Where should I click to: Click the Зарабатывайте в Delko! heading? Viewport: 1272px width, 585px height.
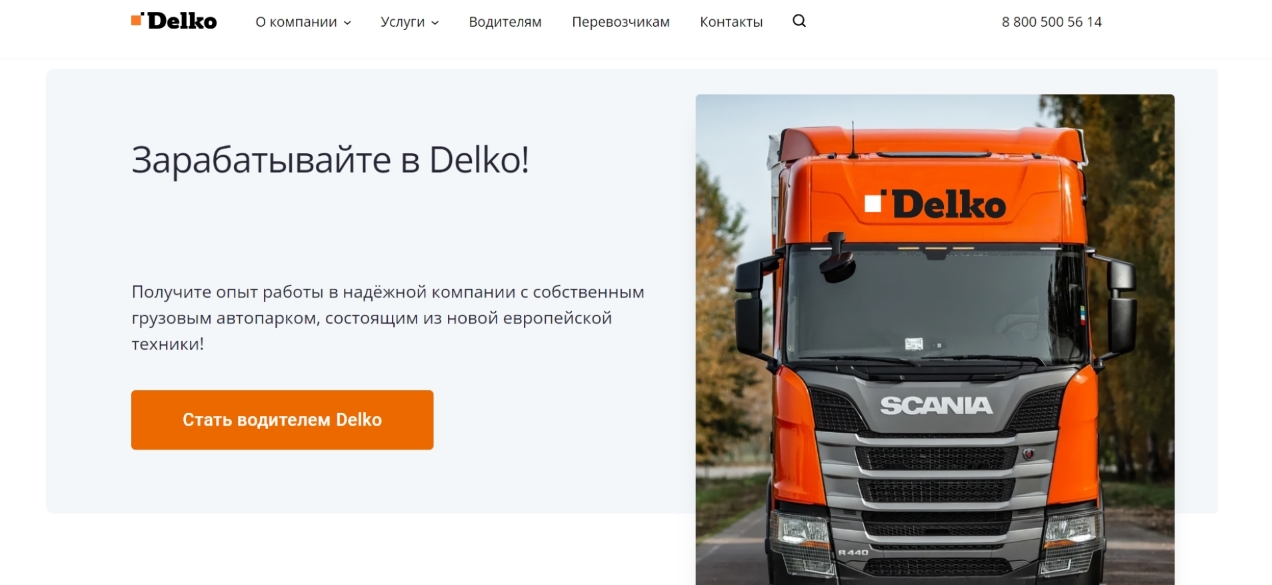pos(330,160)
